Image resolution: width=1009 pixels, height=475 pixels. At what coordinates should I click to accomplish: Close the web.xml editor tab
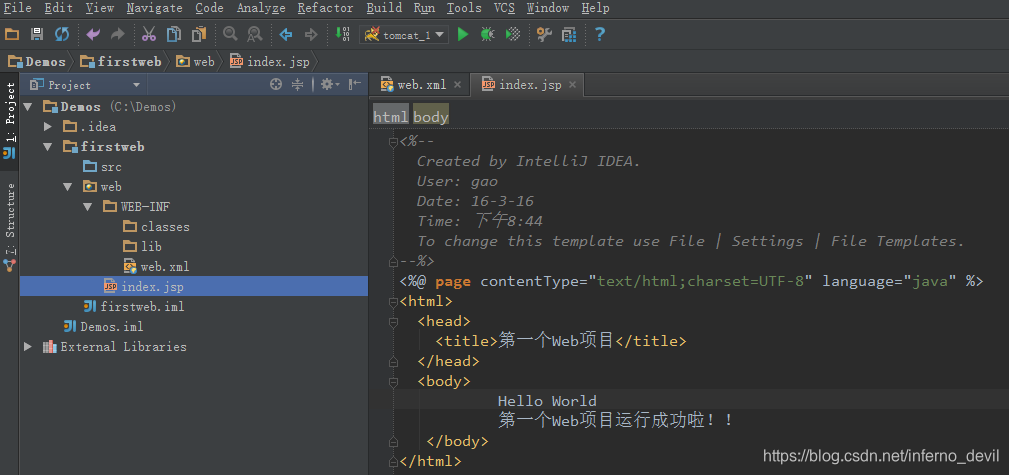458,84
